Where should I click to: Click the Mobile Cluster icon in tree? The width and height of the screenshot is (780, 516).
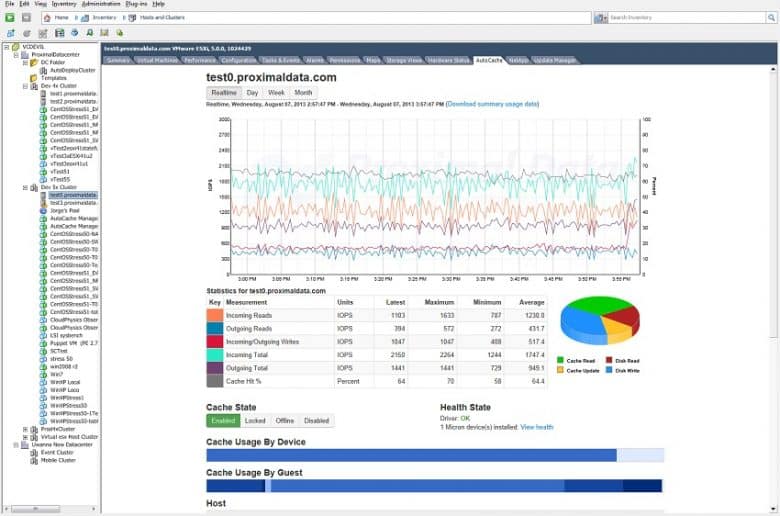[34, 460]
